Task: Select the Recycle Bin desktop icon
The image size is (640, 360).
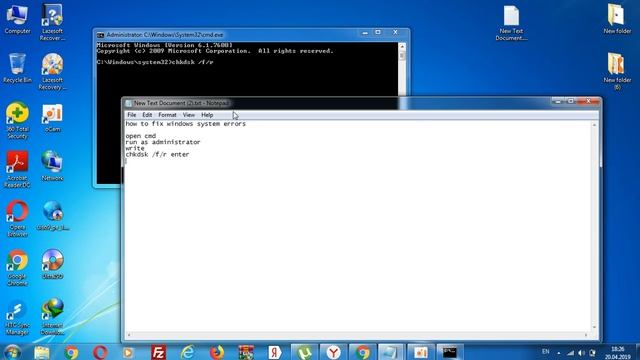Action: 17,69
